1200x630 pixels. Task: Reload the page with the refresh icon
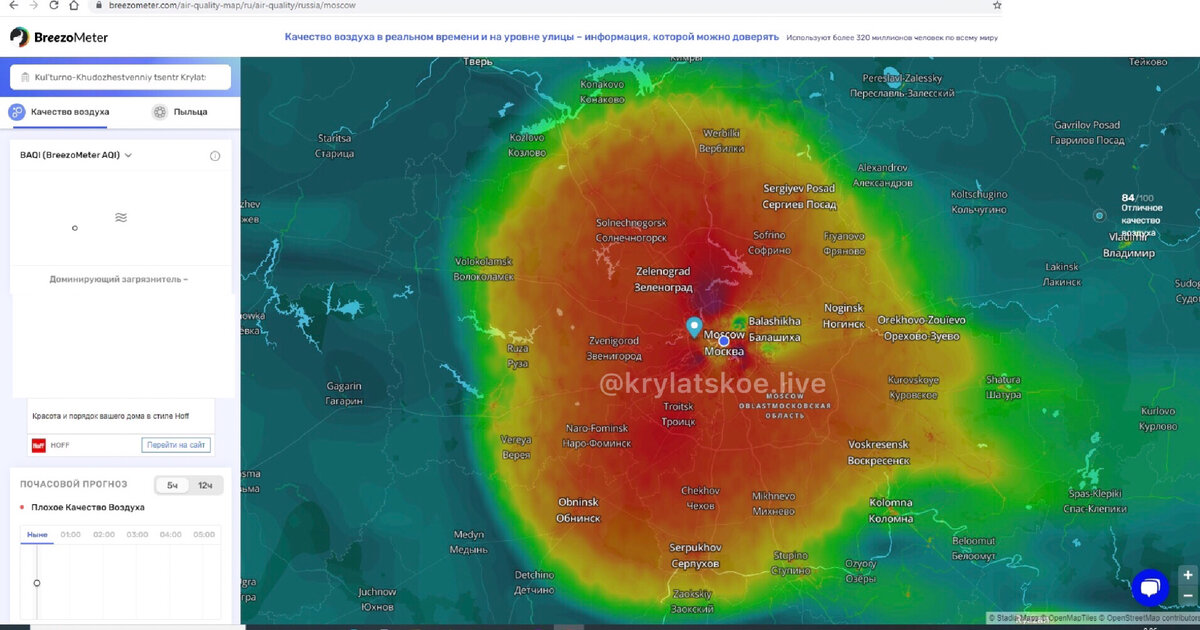pyautogui.click(x=54, y=6)
